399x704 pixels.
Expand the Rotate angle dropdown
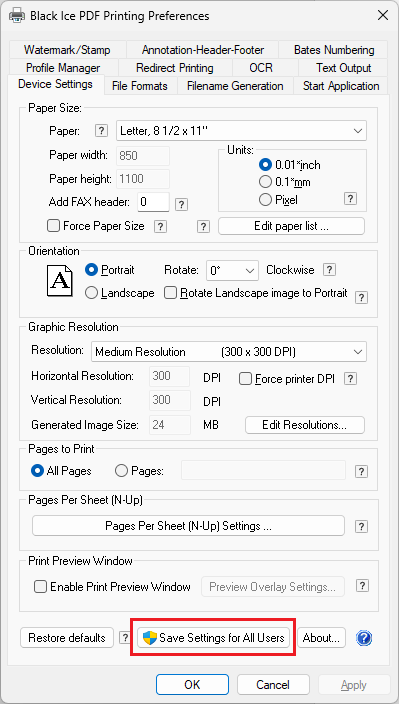[232, 271]
